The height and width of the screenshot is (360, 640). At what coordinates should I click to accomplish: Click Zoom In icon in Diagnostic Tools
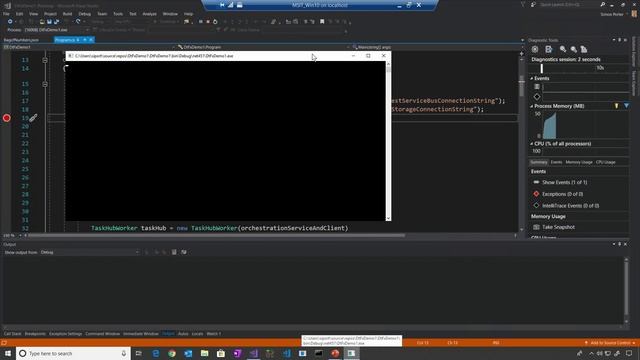click(x=563, y=49)
